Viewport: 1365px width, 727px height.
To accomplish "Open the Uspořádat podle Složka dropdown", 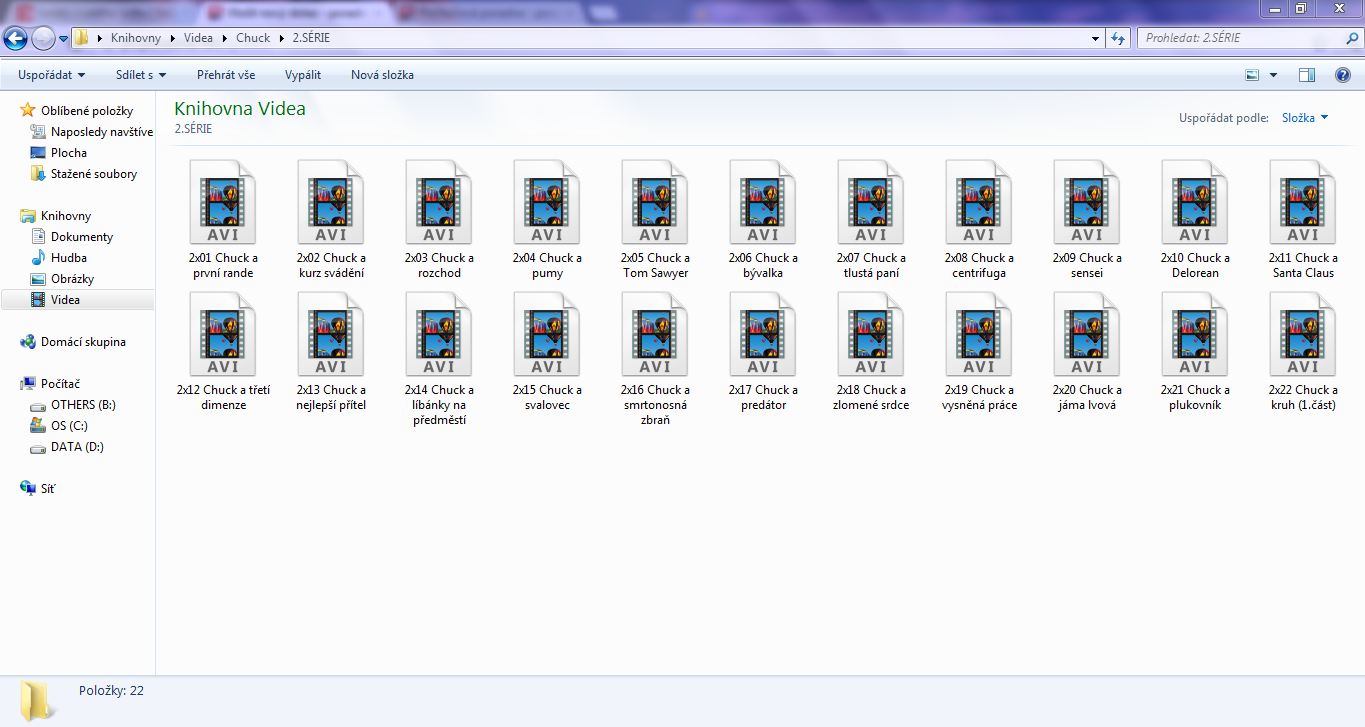I will coord(1305,118).
